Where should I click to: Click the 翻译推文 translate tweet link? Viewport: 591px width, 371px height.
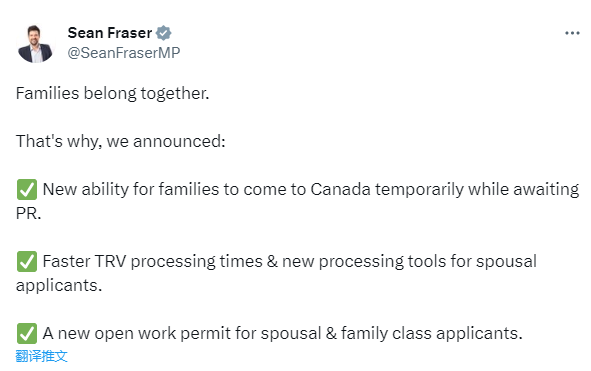[41, 356]
